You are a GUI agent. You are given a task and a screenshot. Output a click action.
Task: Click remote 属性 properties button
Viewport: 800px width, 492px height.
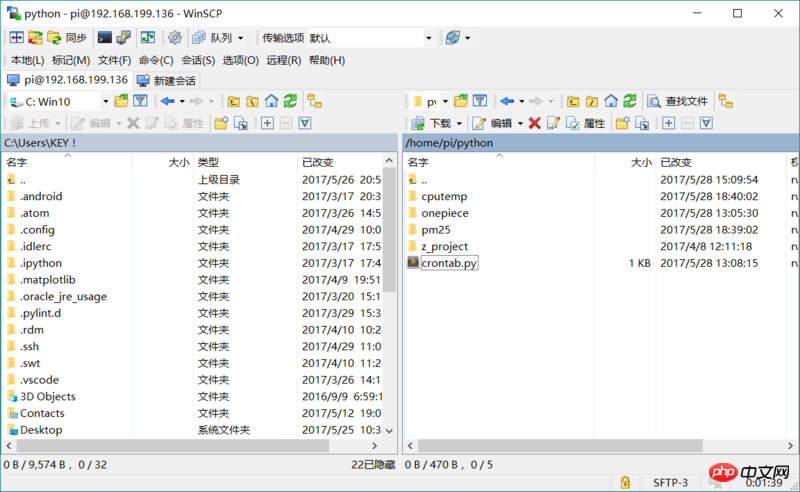586,123
